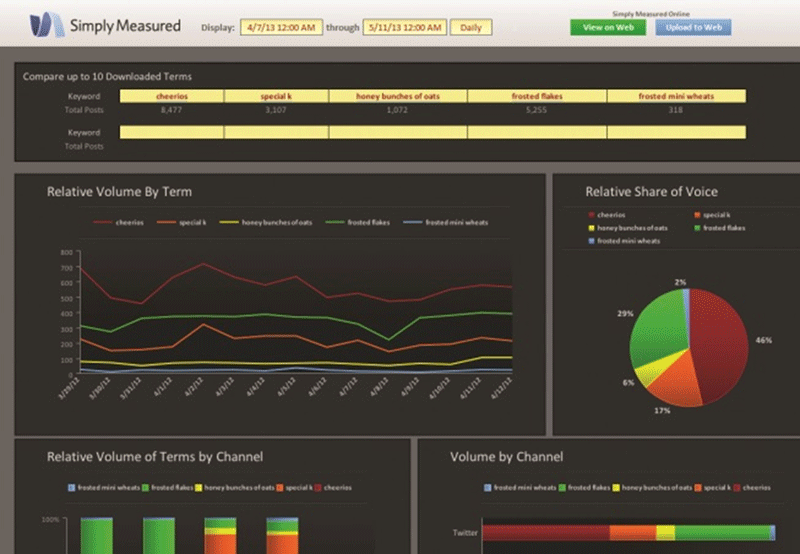Click frosted mini wheats legend line in Volume By Term
Image resolution: width=800 pixels, height=554 pixels.
tap(413, 222)
